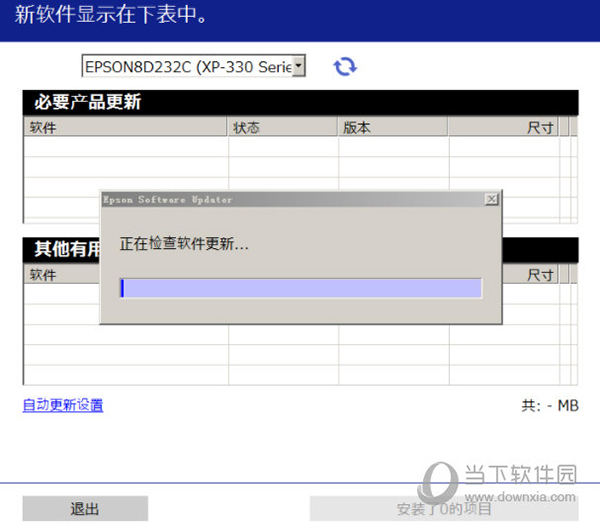The height and width of the screenshot is (526, 600).
Task: Click the refresh arrows icon beside printer dropdown
Action: click(x=345, y=67)
